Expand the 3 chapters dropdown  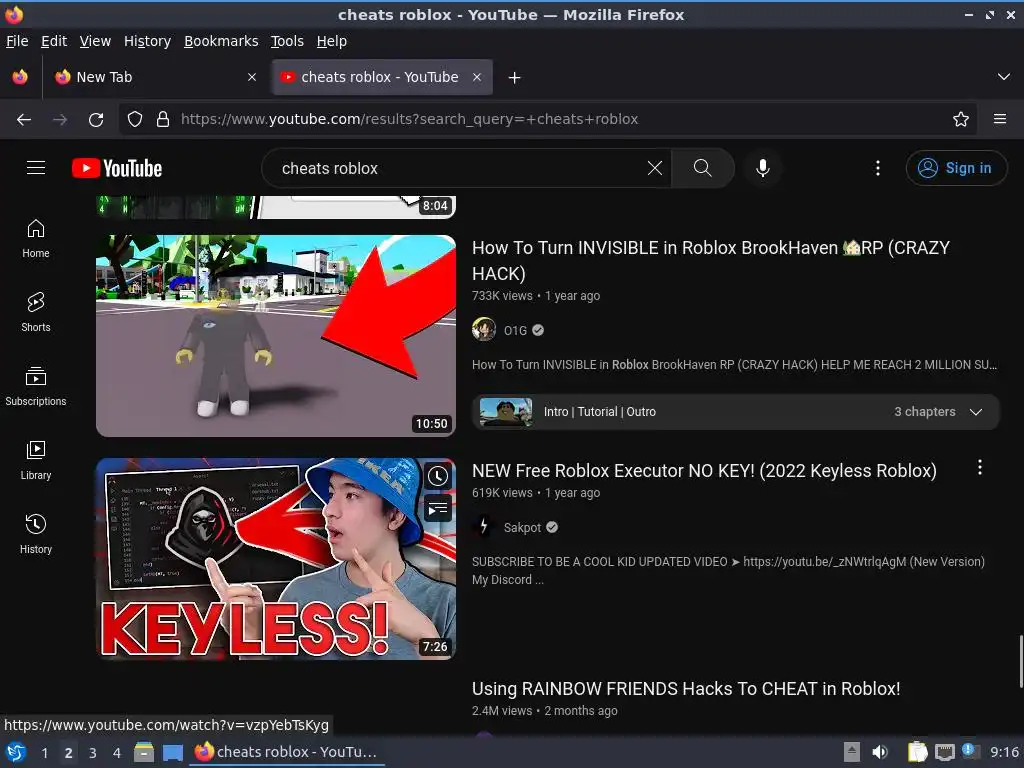(975, 412)
